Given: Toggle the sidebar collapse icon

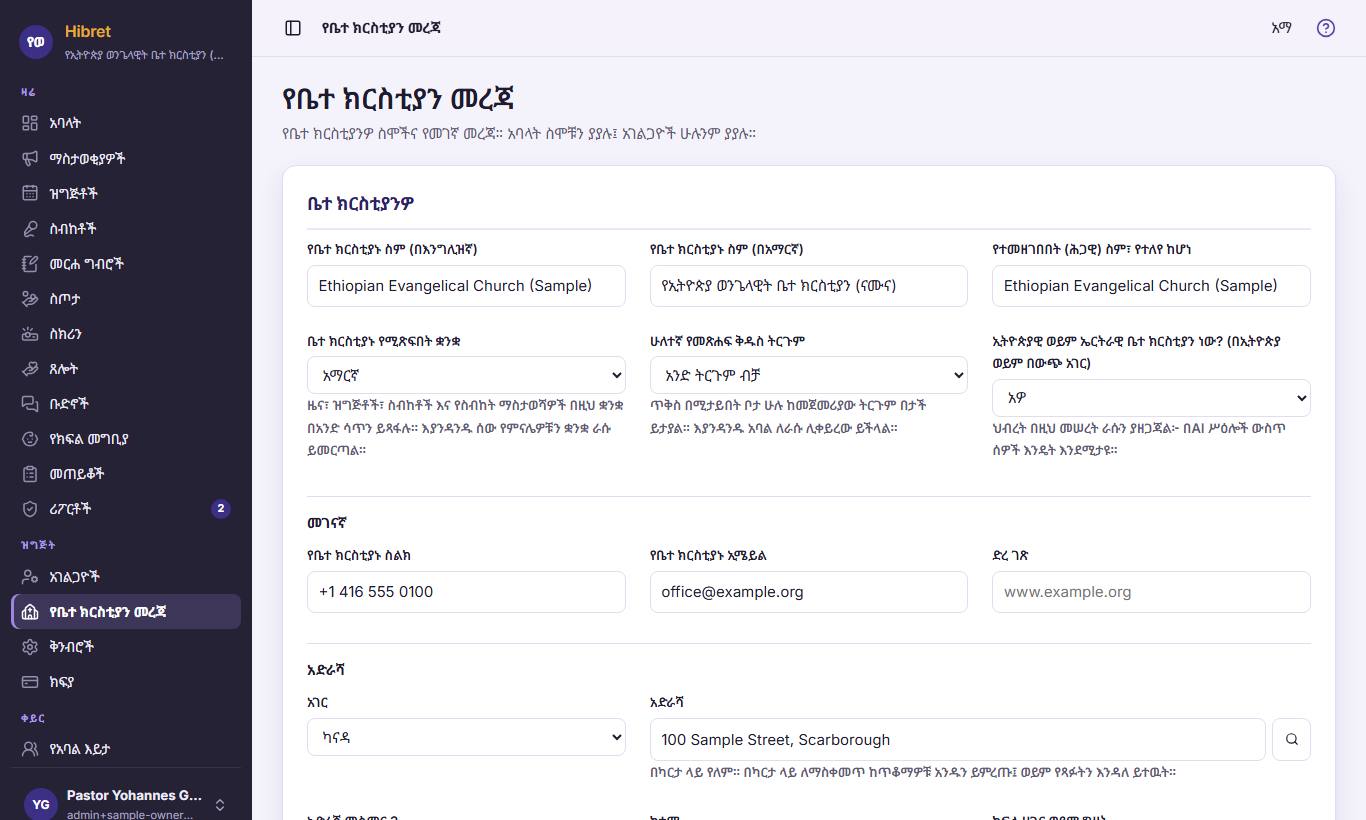Looking at the screenshot, I should point(293,28).
